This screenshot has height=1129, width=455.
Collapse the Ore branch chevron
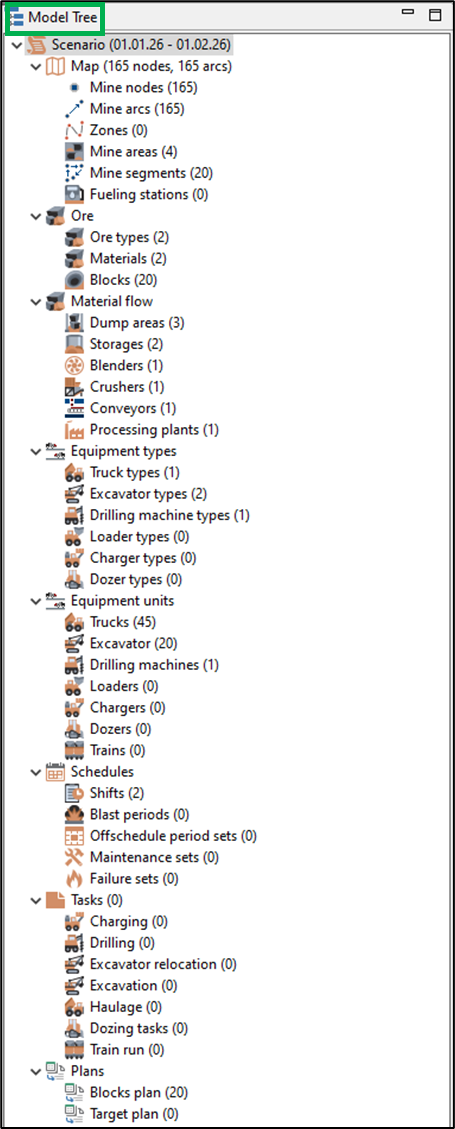pos(36,216)
